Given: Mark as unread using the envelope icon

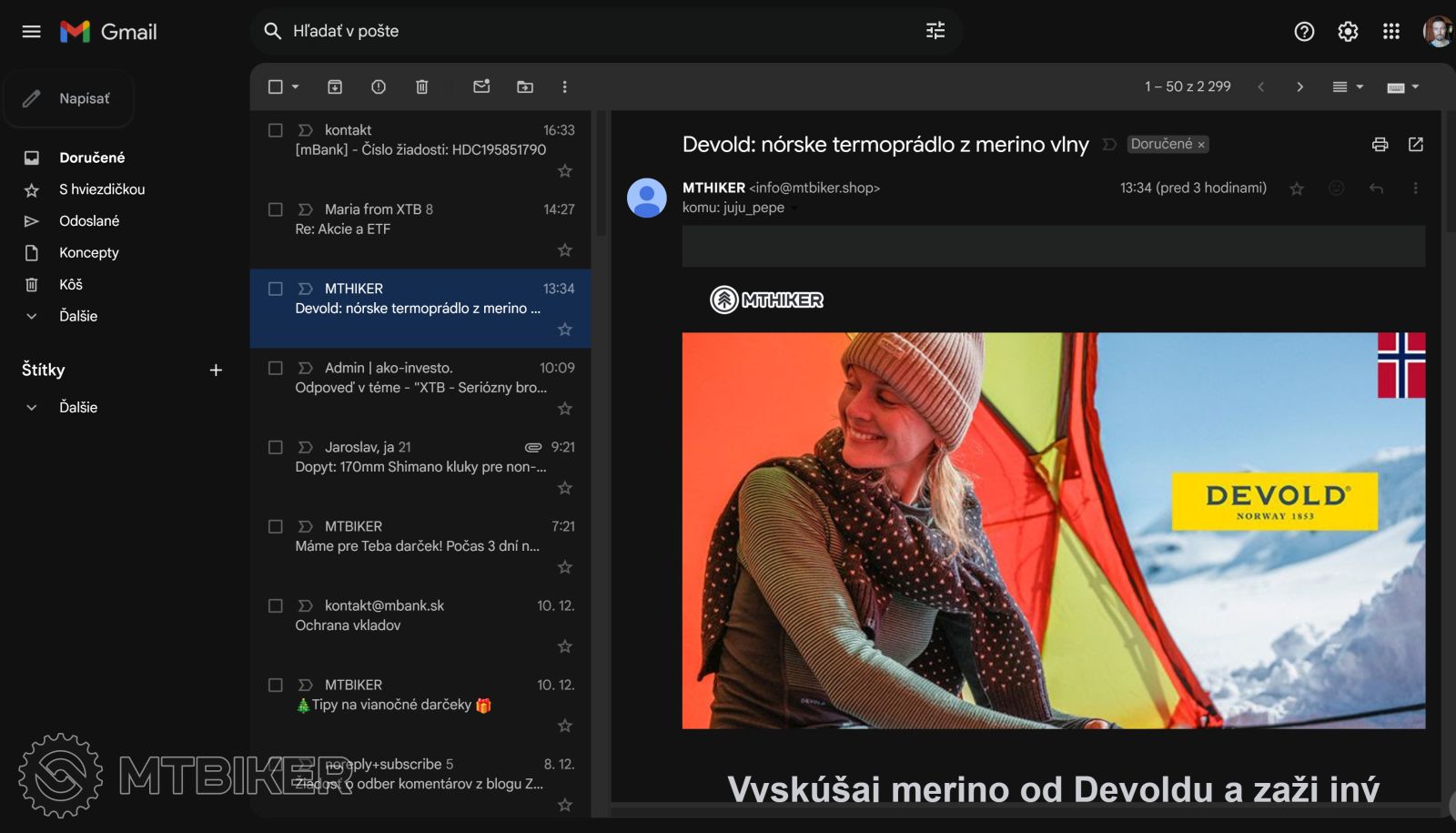Looking at the screenshot, I should (x=481, y=86).
